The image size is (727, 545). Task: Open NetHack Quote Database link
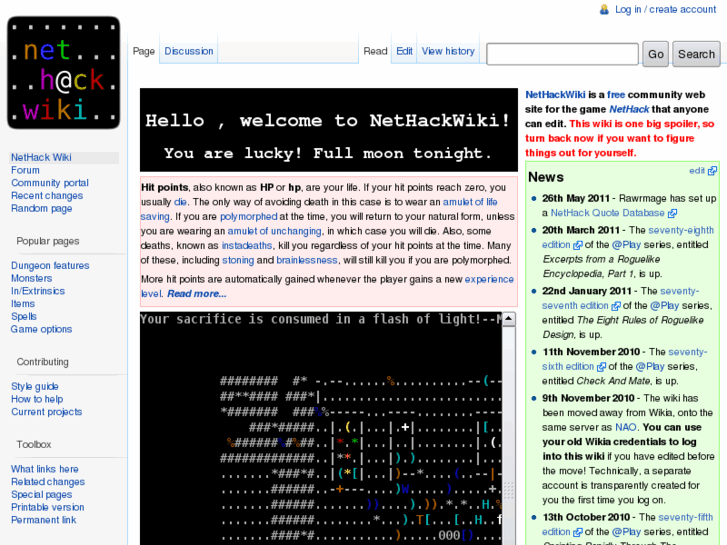click(x=607, y=213)
